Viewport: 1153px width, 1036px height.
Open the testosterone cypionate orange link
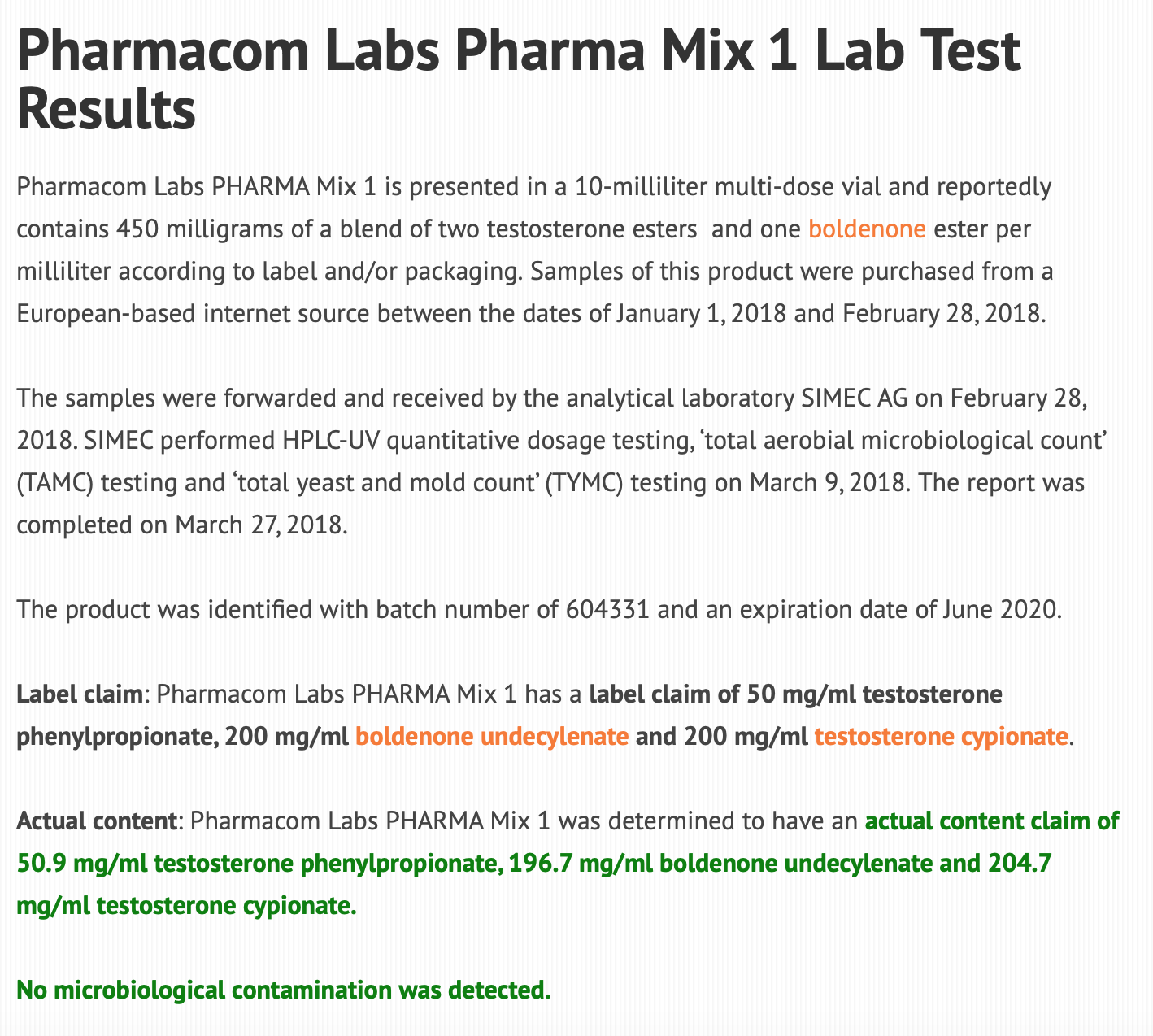pos(941,737)
